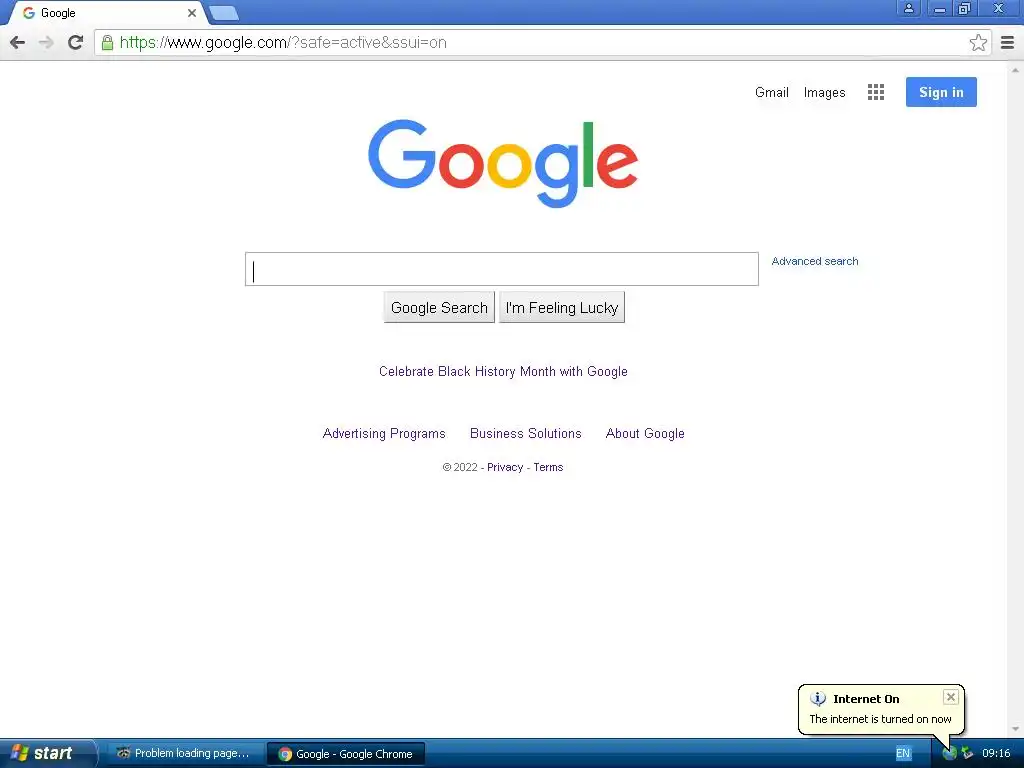Viewport: 1024px width, 768px height.
Task: Open Celebrate Black History Month link
Action: click(x=503, y=372)
